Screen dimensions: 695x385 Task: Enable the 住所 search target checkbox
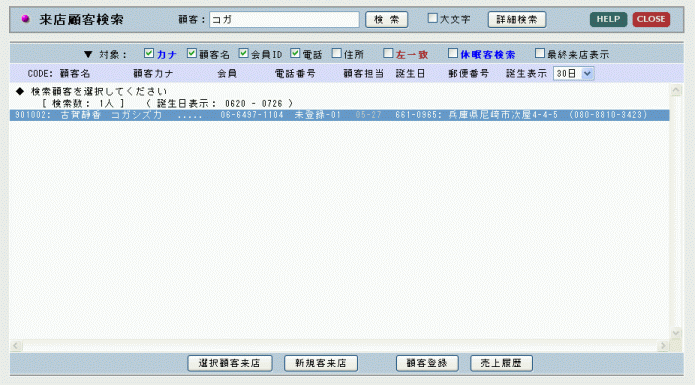pos(337,54)
